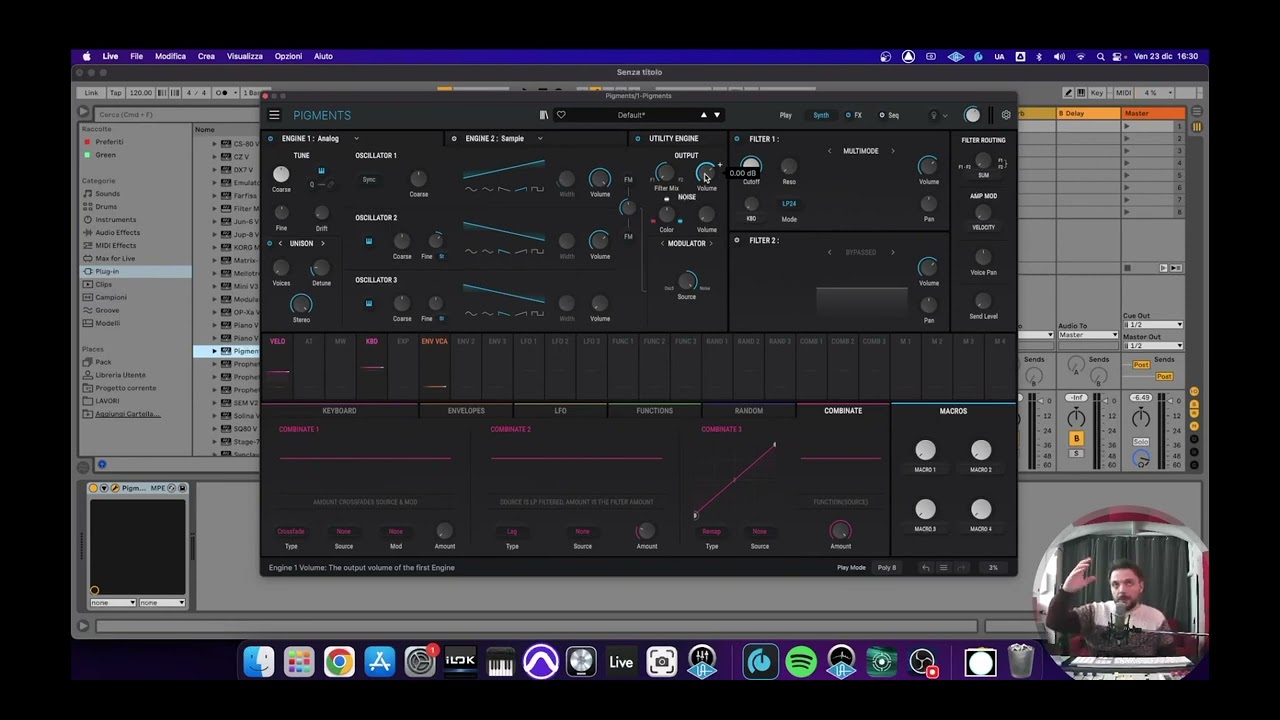1280x720 pixels.
Task: Toggle Oscillator 3 keyboard tracking icon
Action: tap(368, 303)
